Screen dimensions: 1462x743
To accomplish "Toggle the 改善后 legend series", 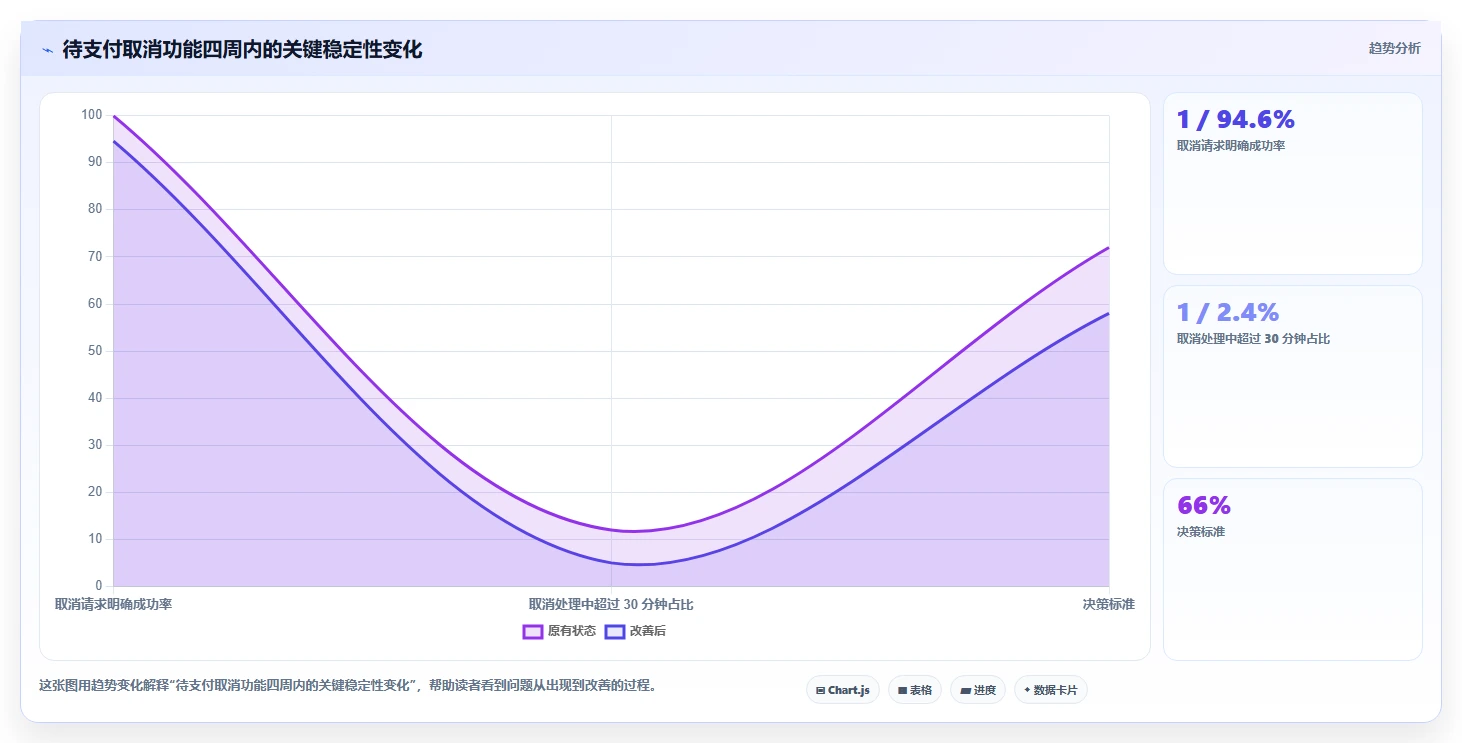I will click(x=636, y=631).
